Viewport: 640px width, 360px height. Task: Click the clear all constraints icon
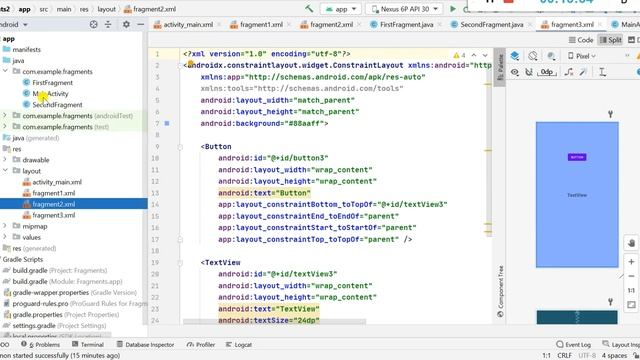click(x=569, y=72)
